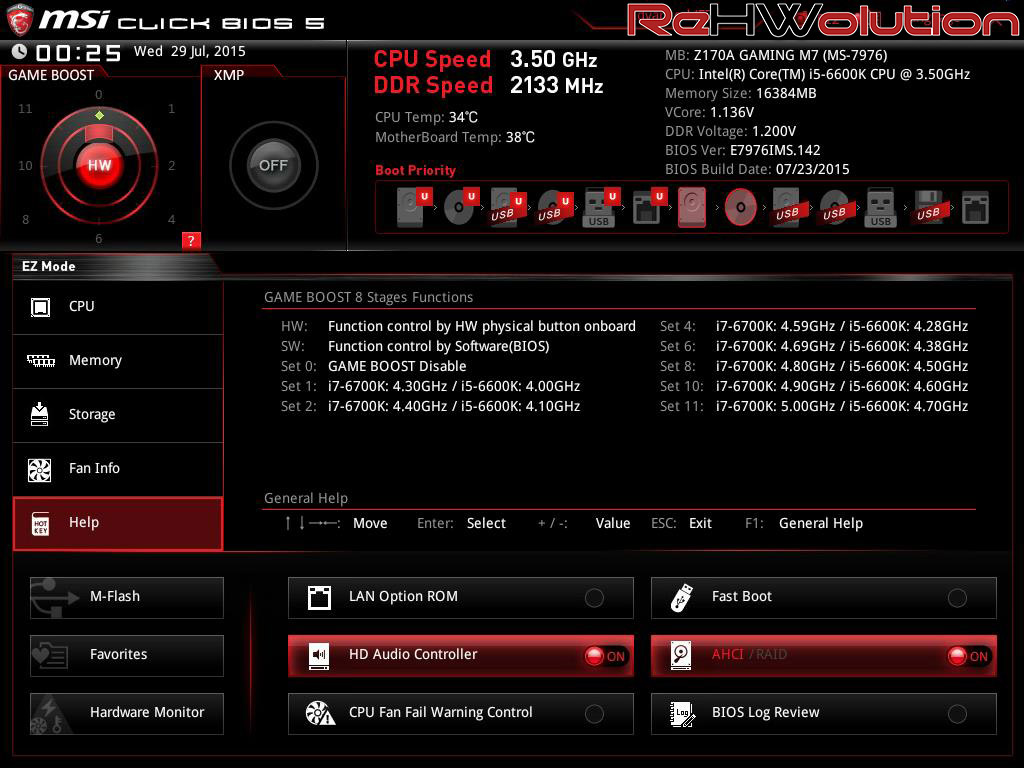Image resolution: width=1024 pixels, height=768 pixels.
Task: Enable LAN Option ROM toggle
Action: (x=594, y=598)
